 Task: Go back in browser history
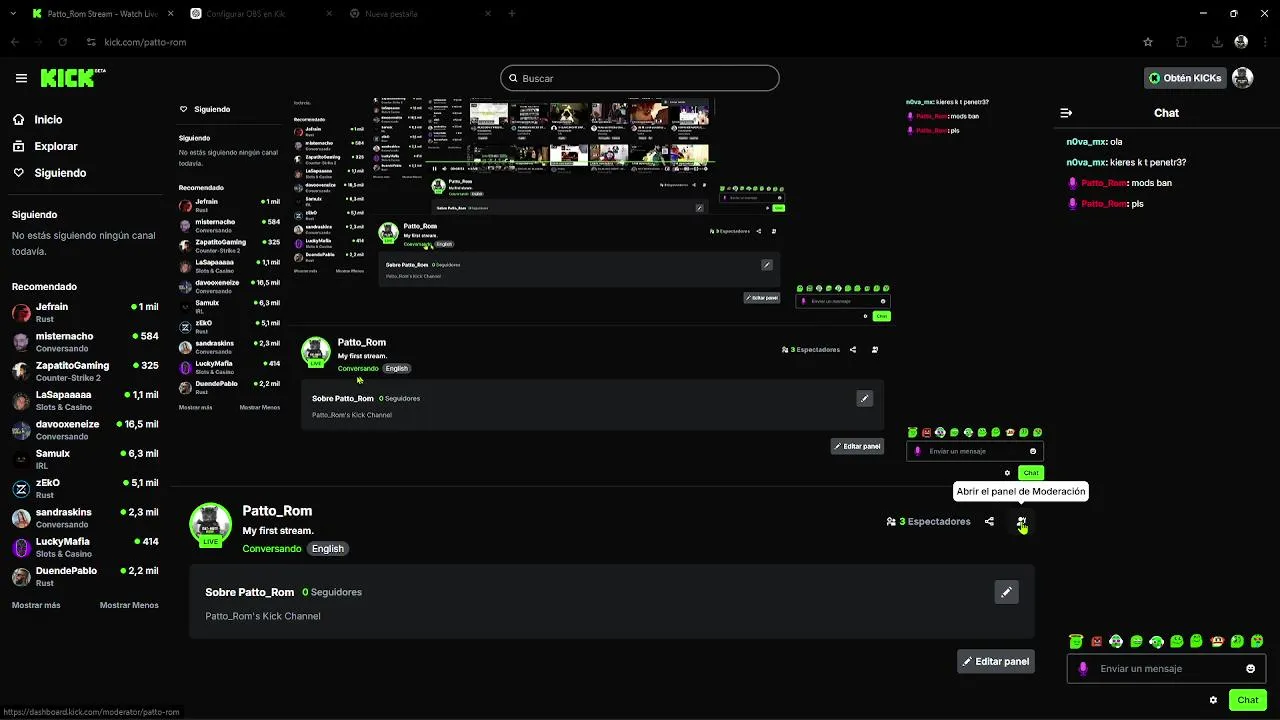[14, 42]
